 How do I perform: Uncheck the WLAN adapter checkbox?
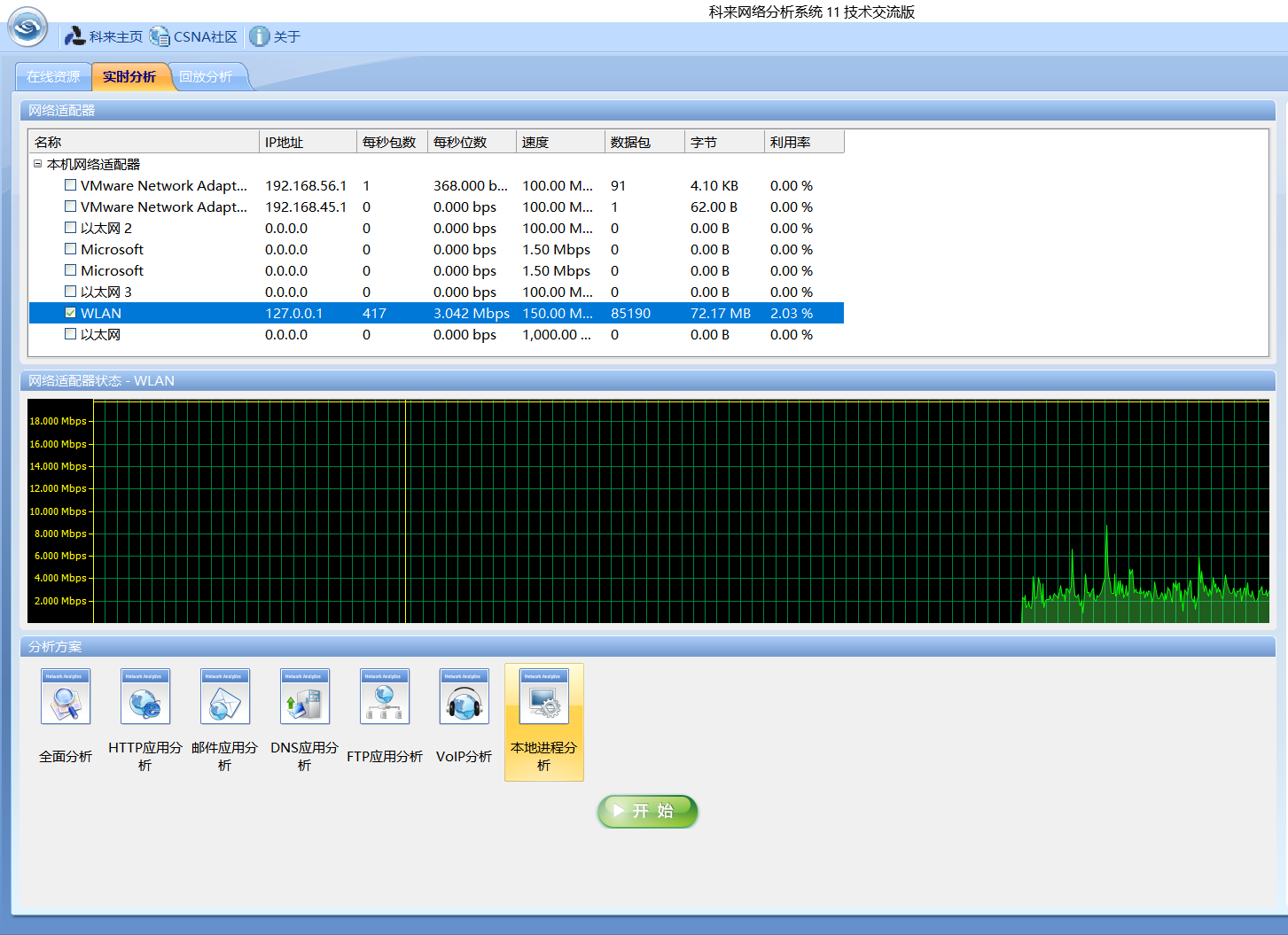(70, 313)
